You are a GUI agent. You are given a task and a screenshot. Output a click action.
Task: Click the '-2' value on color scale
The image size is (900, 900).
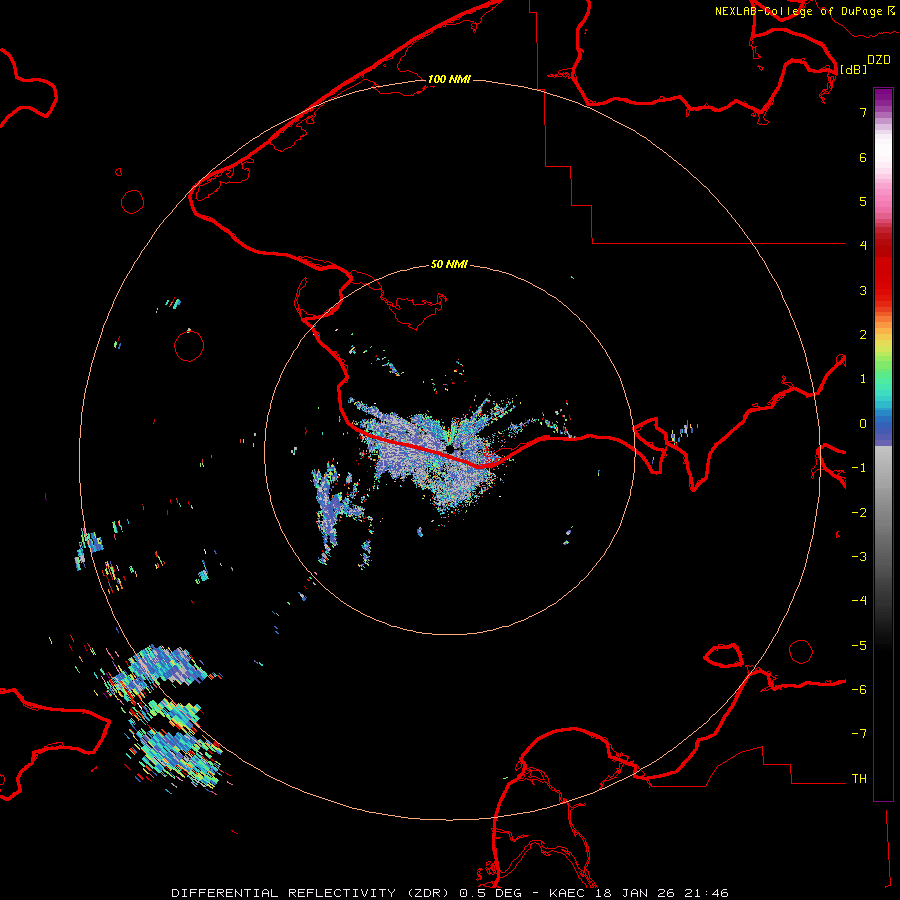tap(859, 513)
